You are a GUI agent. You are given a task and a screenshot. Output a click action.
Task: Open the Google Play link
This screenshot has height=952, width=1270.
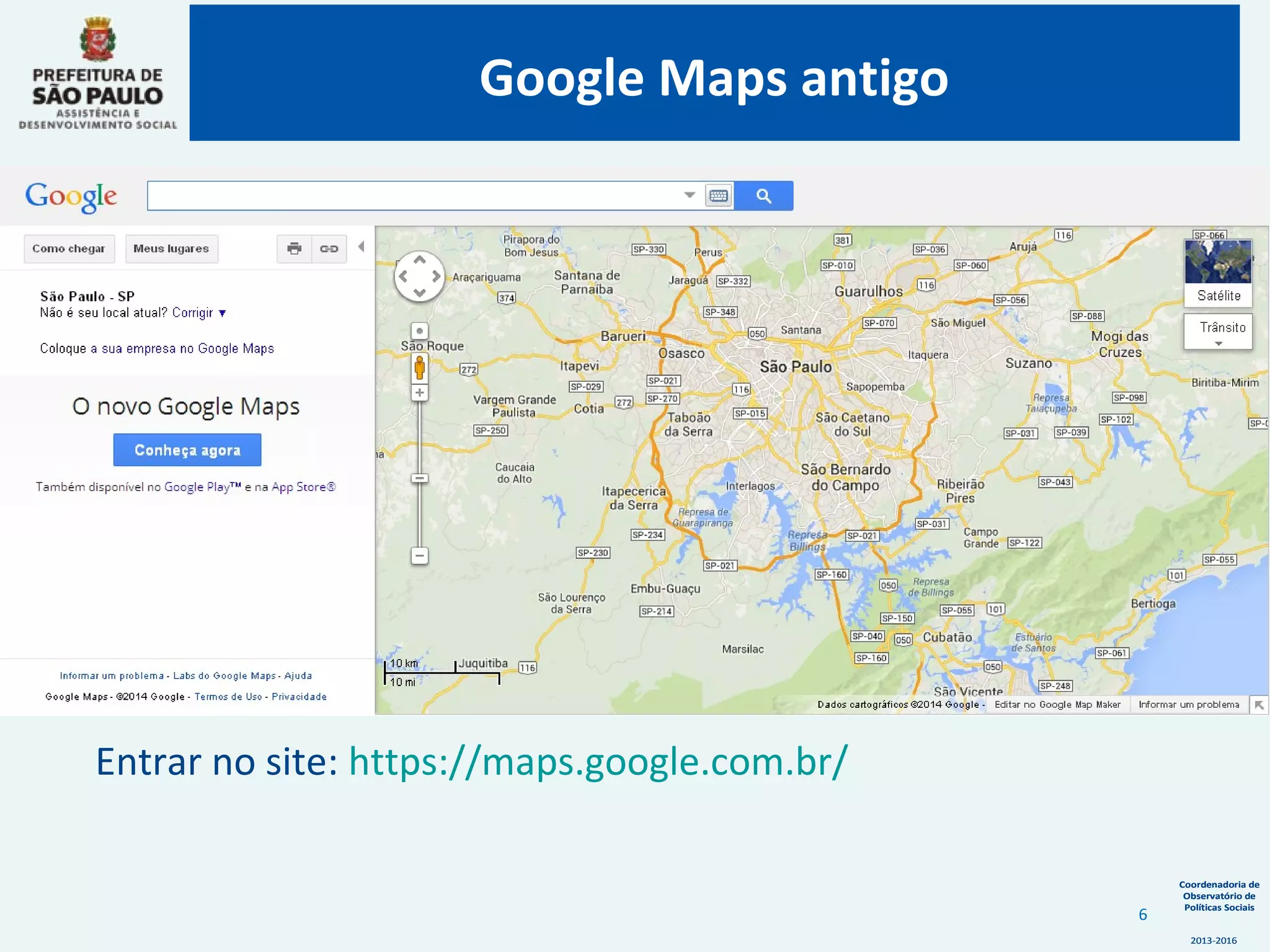[x=202, y=487]
